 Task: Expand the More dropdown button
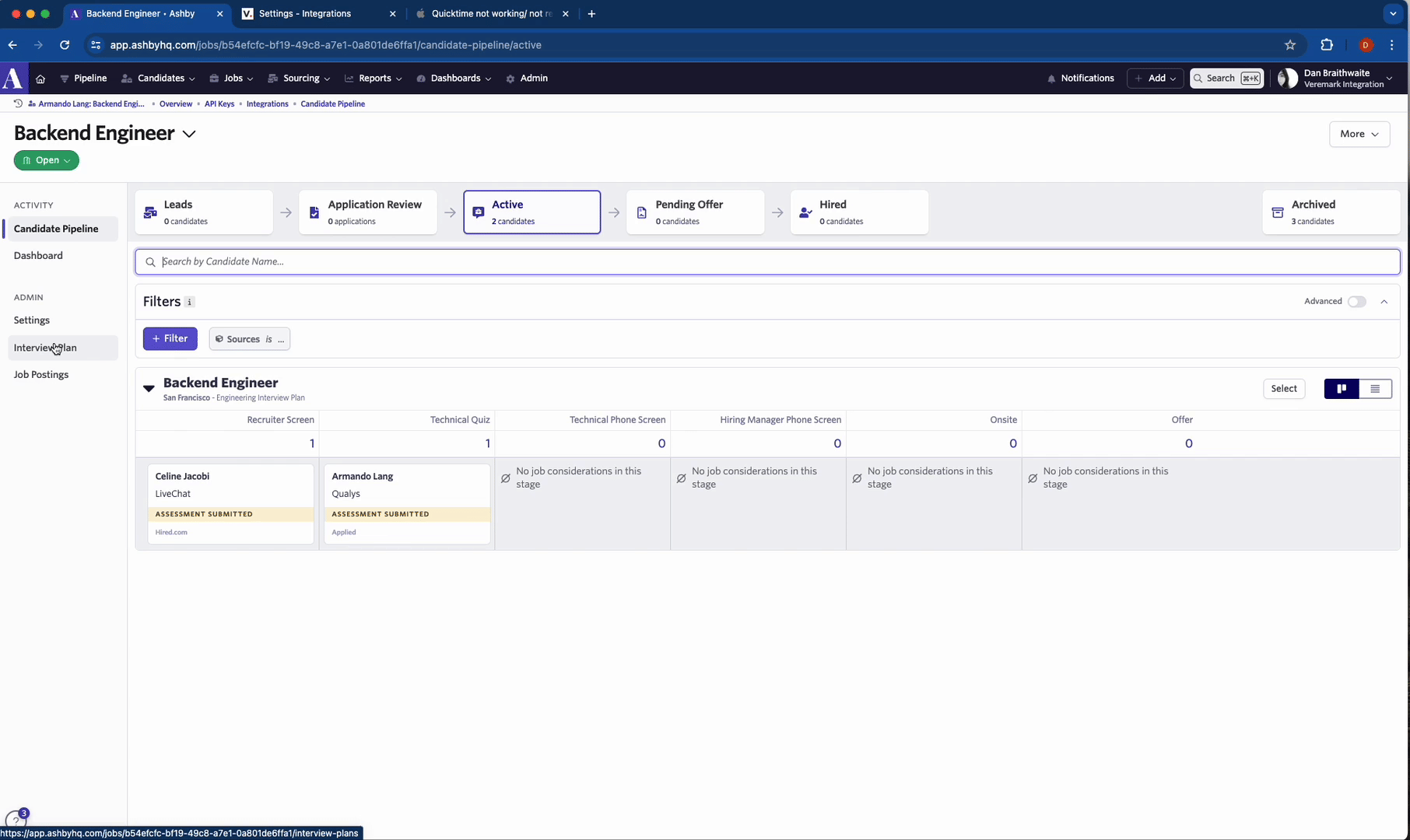click(x=1359, y=134)
